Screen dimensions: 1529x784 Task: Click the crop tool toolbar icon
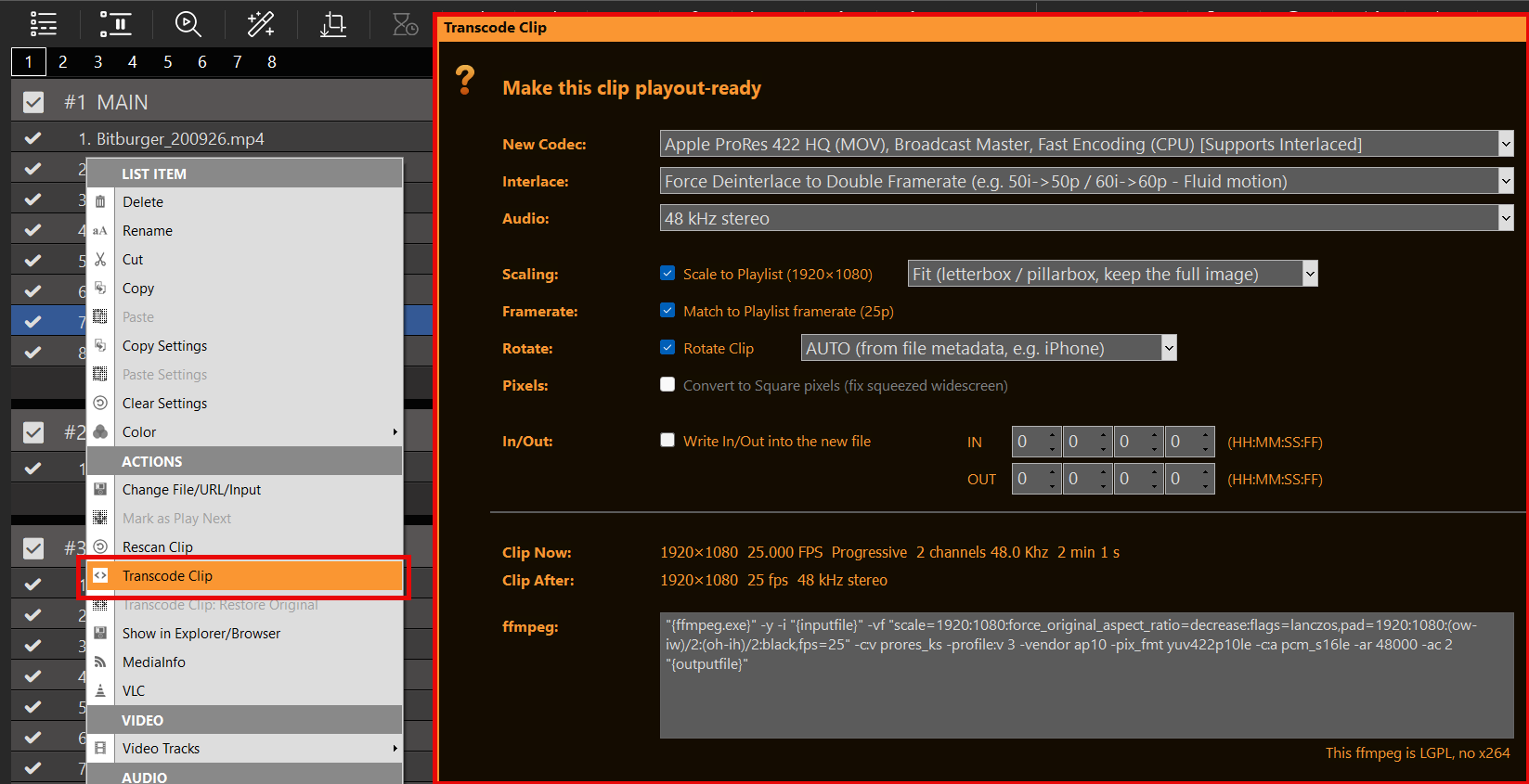332,24
